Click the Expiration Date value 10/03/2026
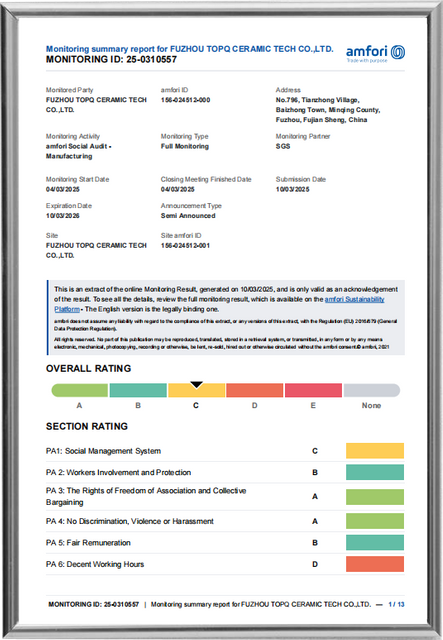 click(x=62, y=216)
